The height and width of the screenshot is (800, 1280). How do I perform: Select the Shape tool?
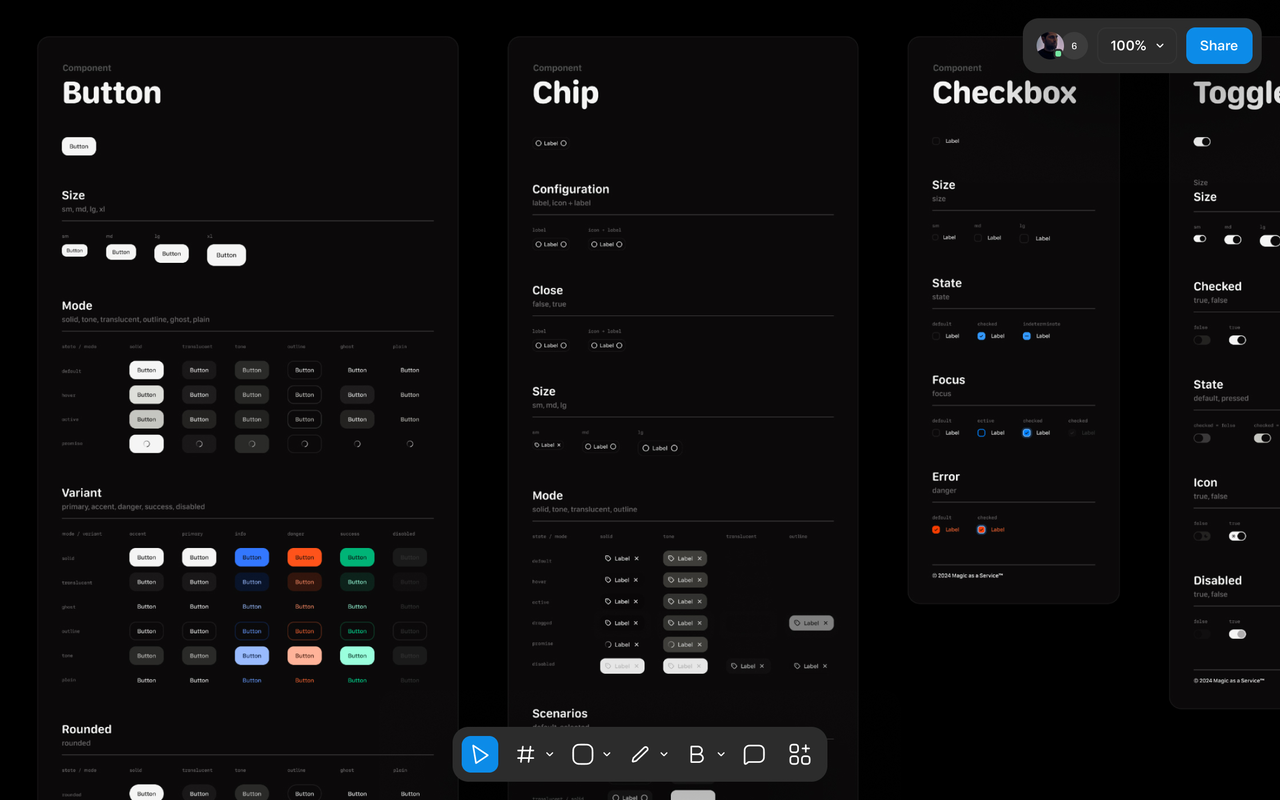point(581,754)
